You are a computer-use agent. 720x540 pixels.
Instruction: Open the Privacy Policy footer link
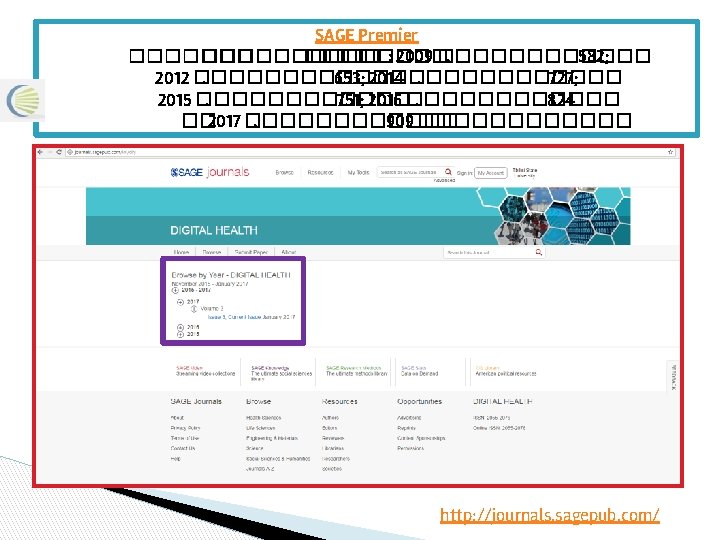coord(185,428)
